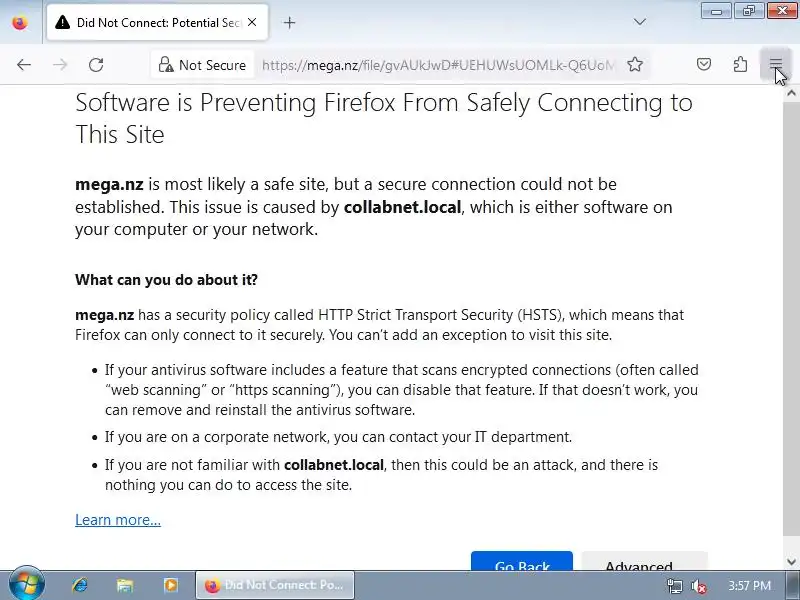Close the Did Not Connect tab
Image resolution: width=800 pixels, height=600 pixels.
pos(251,22)
